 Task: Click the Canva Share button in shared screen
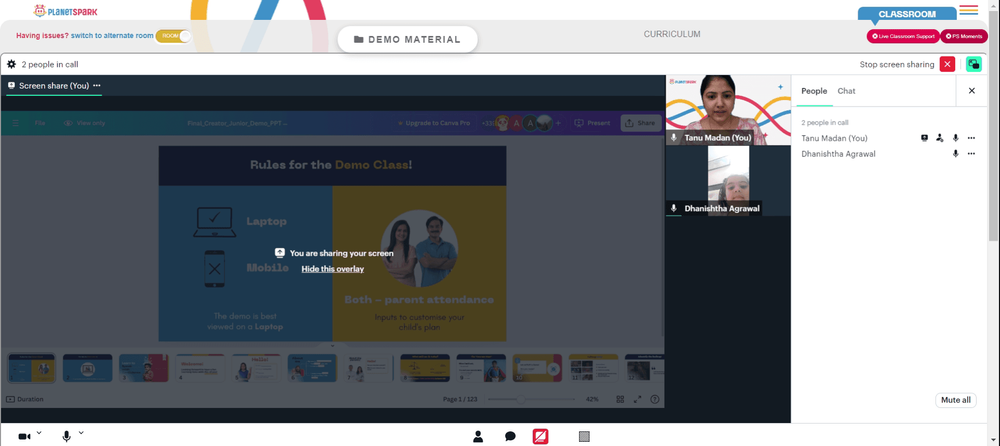click(x=640, y=123)
